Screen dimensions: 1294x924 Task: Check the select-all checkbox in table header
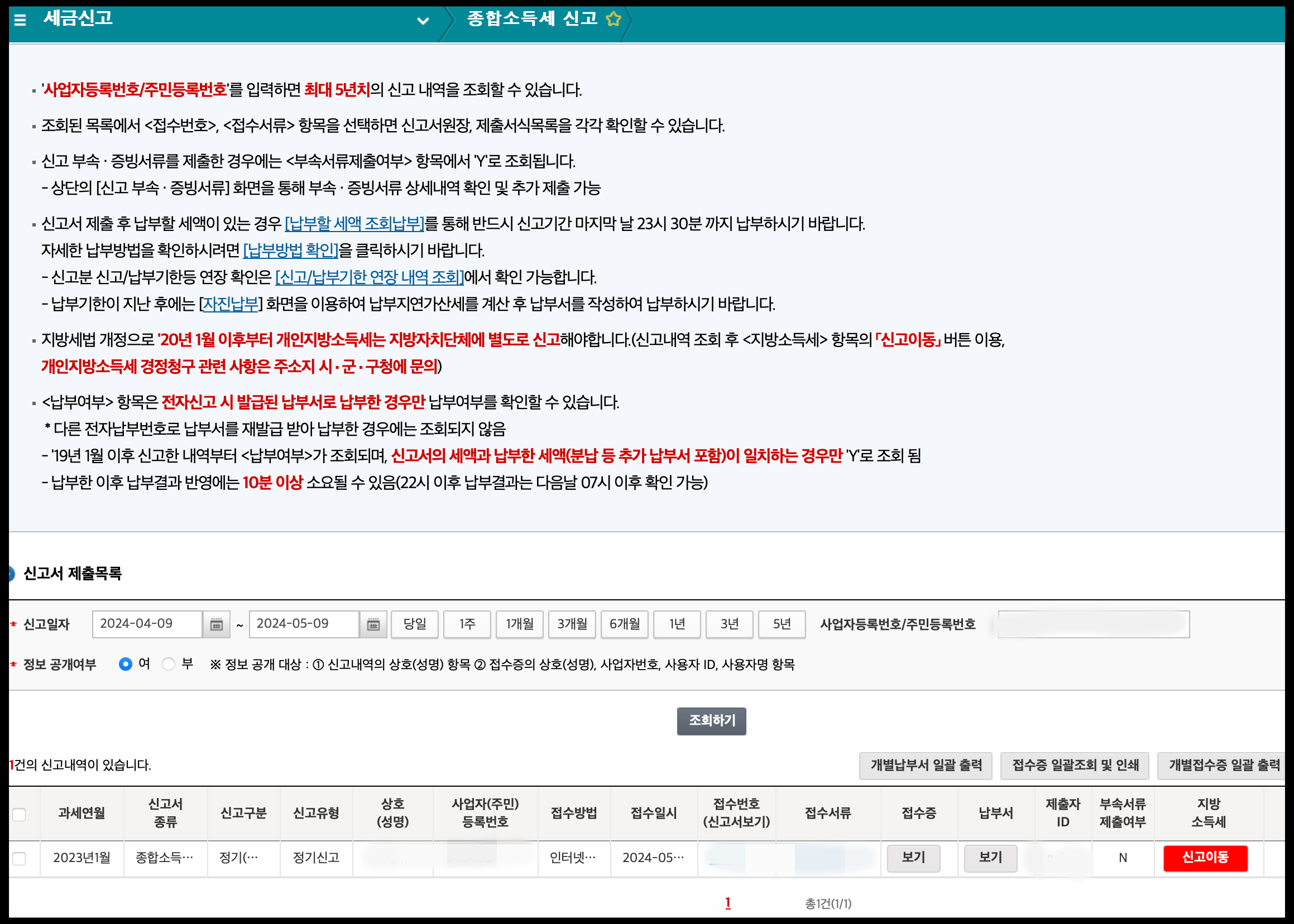coord(20,814)
